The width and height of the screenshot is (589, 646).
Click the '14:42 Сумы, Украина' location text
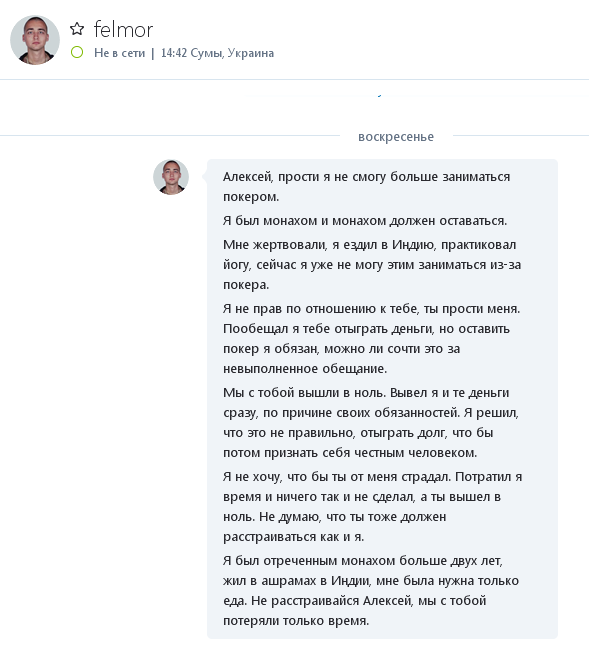tap(217, 53)
